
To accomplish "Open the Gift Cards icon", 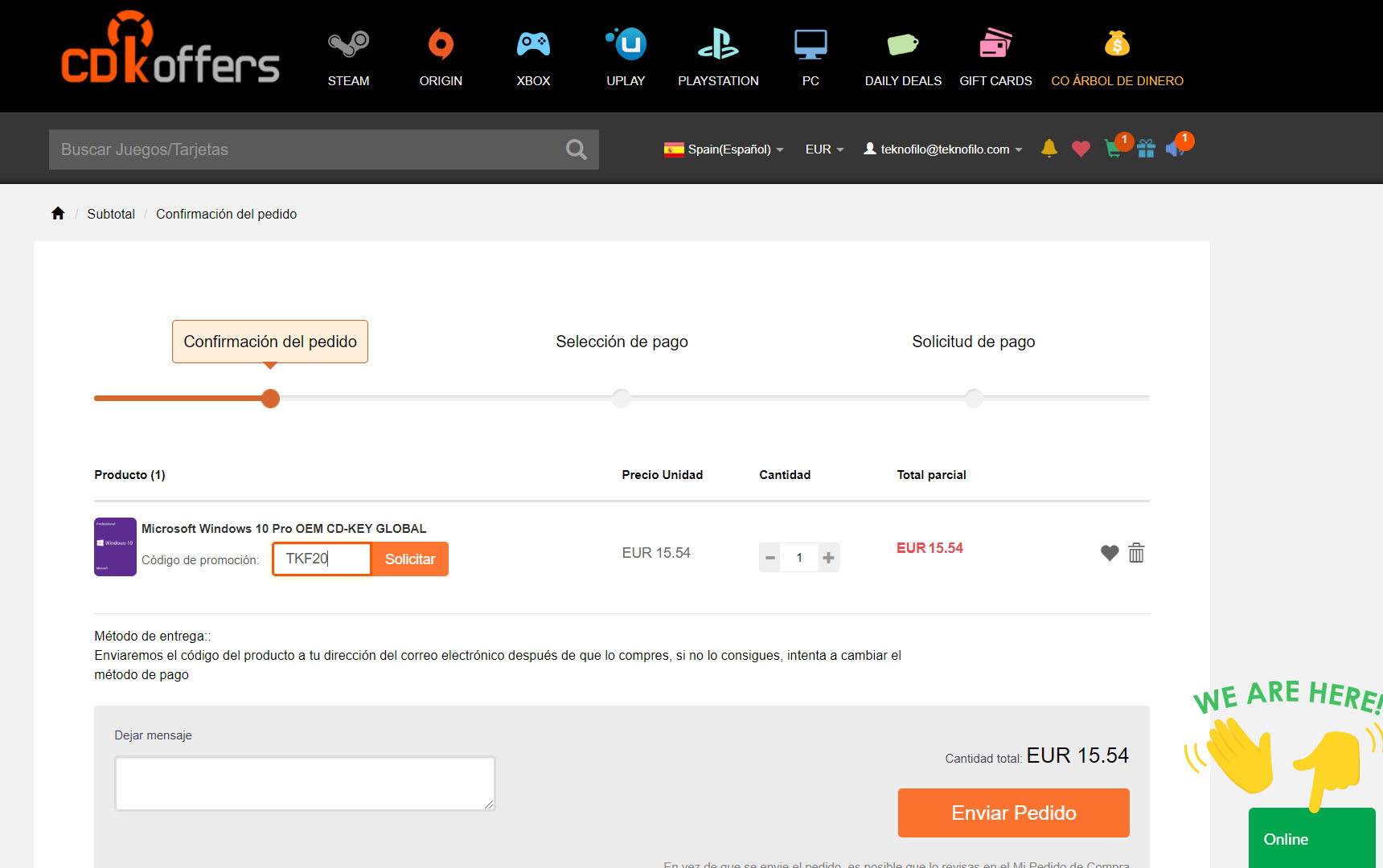I will pyautogui.click(x=995, y=43).
